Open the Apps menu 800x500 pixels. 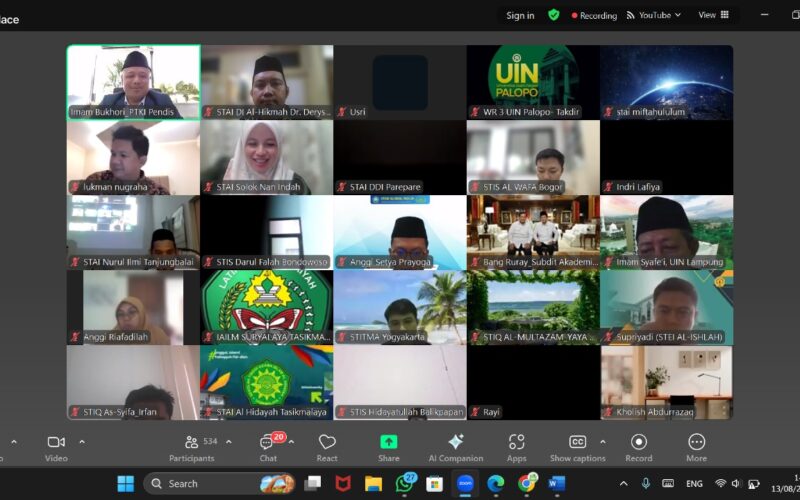click(516, 448)
